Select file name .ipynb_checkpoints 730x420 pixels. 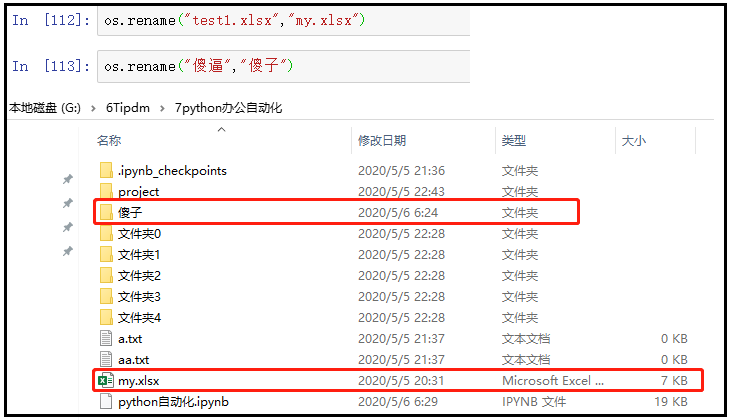172,171
